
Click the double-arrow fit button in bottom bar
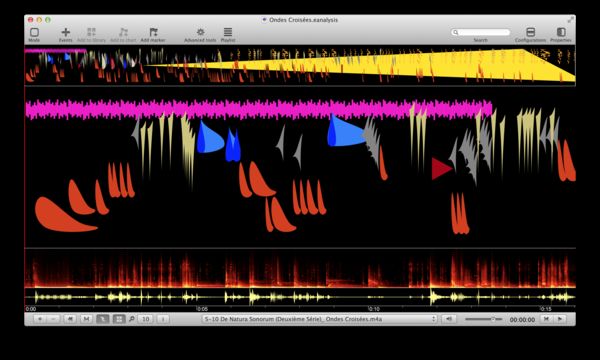70,319
